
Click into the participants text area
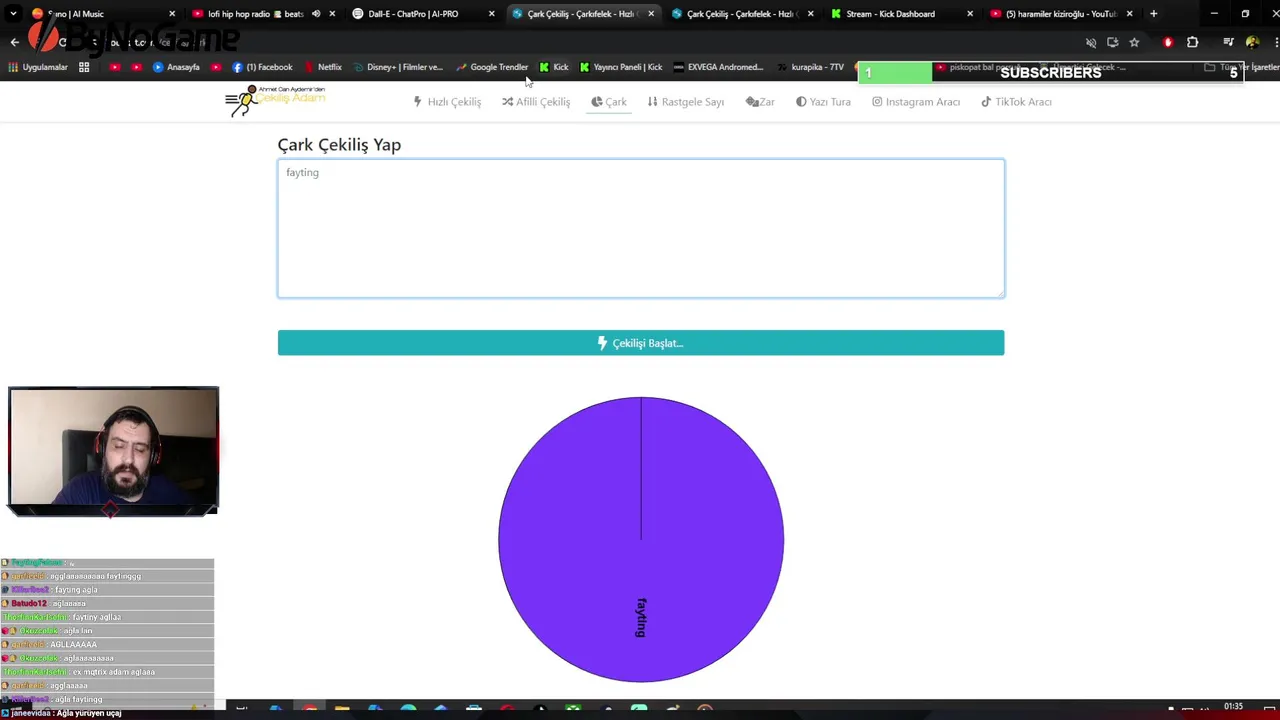coord(641,228)
